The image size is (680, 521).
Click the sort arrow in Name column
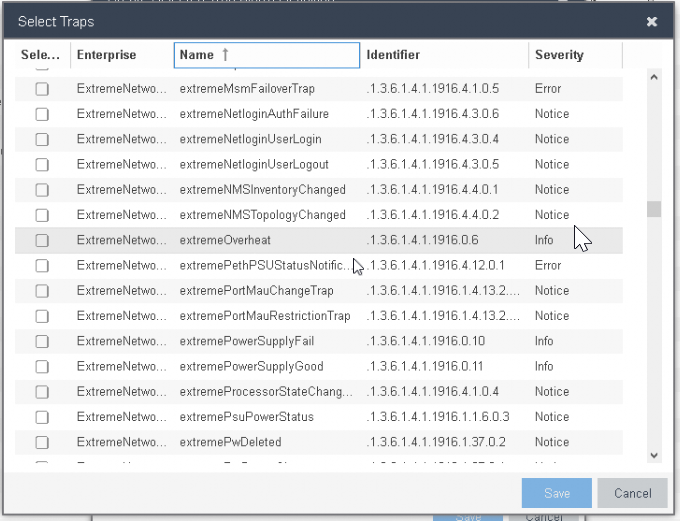pyautogui.click(x=226, y=55)
